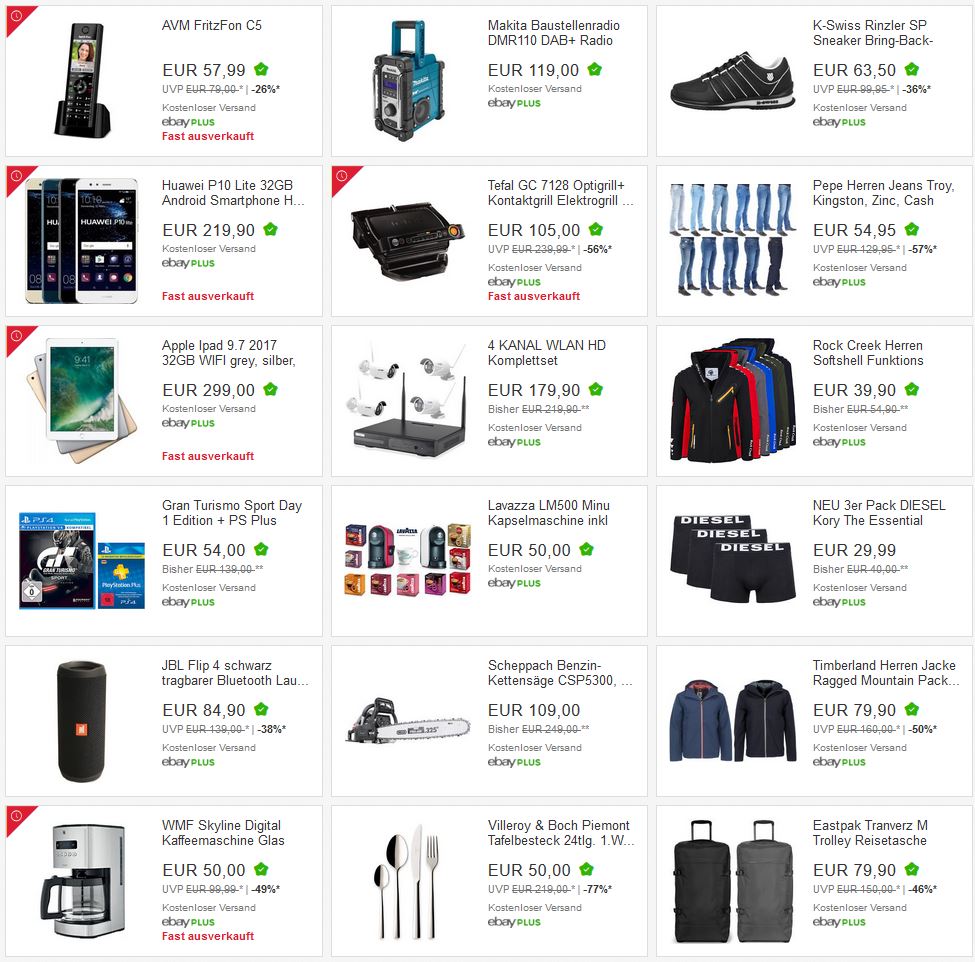This screenshot has height=962, width=975.
Task: Click the red clock badge on AVM FritzFon card
Action: [x=17, y=16]
